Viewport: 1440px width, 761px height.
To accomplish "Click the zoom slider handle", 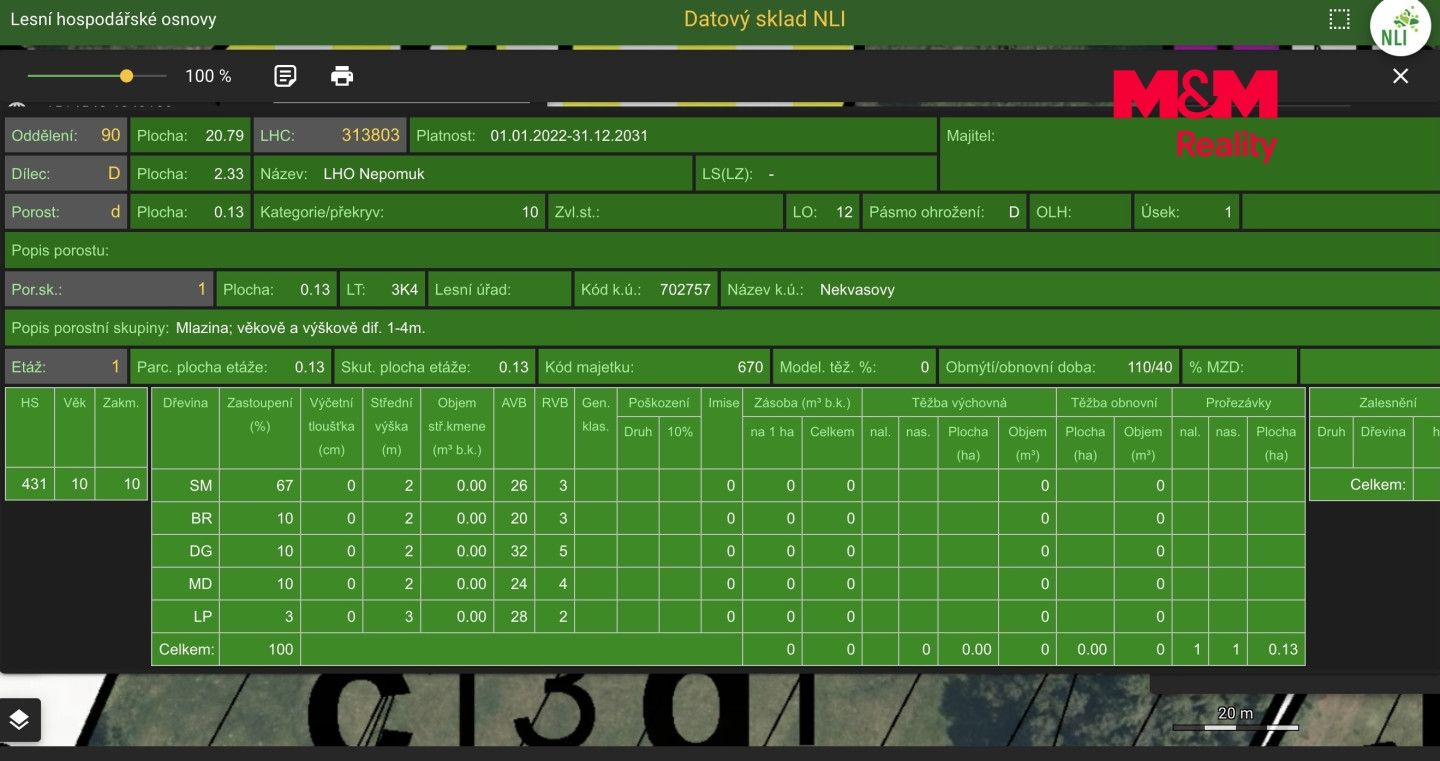I will (x=126, y=76).
